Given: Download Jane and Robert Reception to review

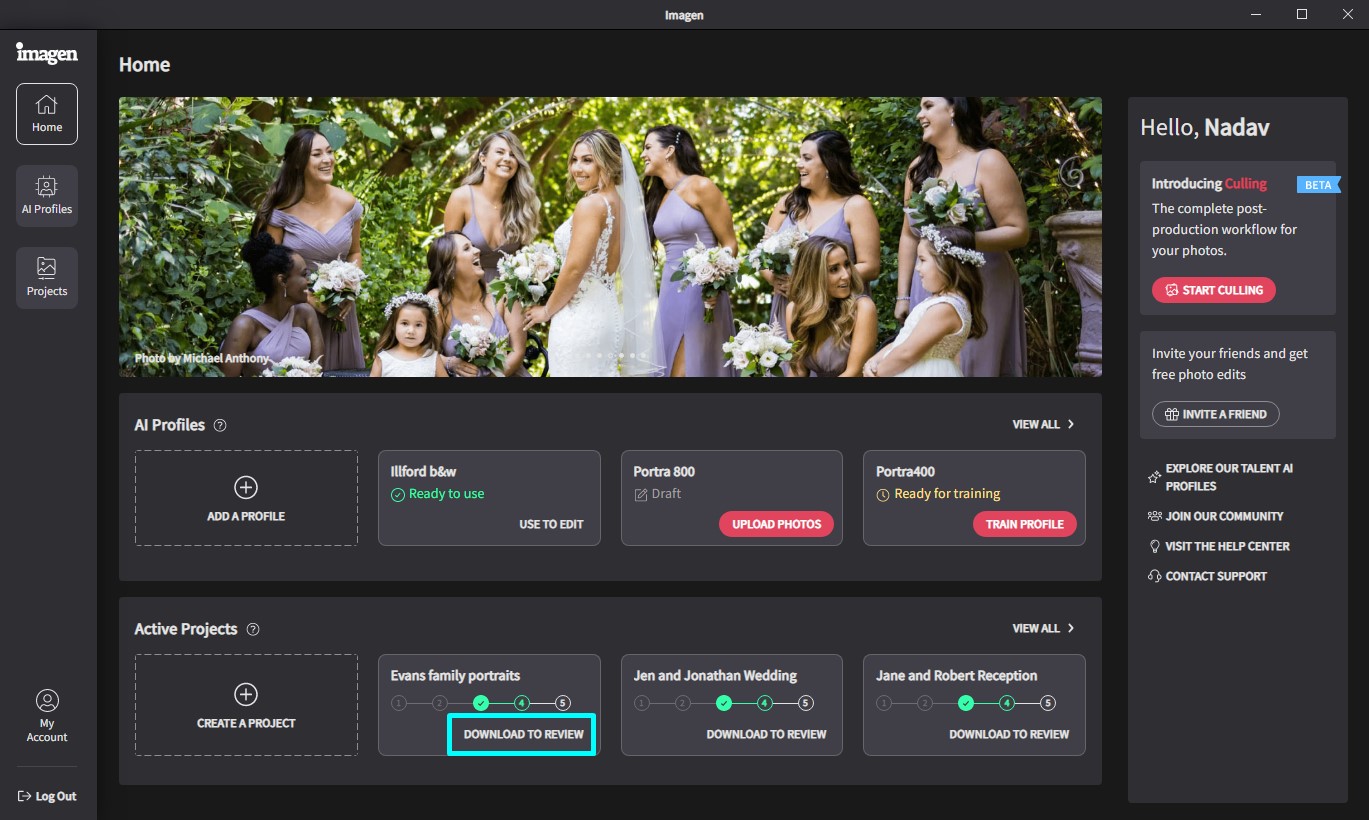Looking at the screenshot, I should pyautogui.click(x=1009, y=734).
